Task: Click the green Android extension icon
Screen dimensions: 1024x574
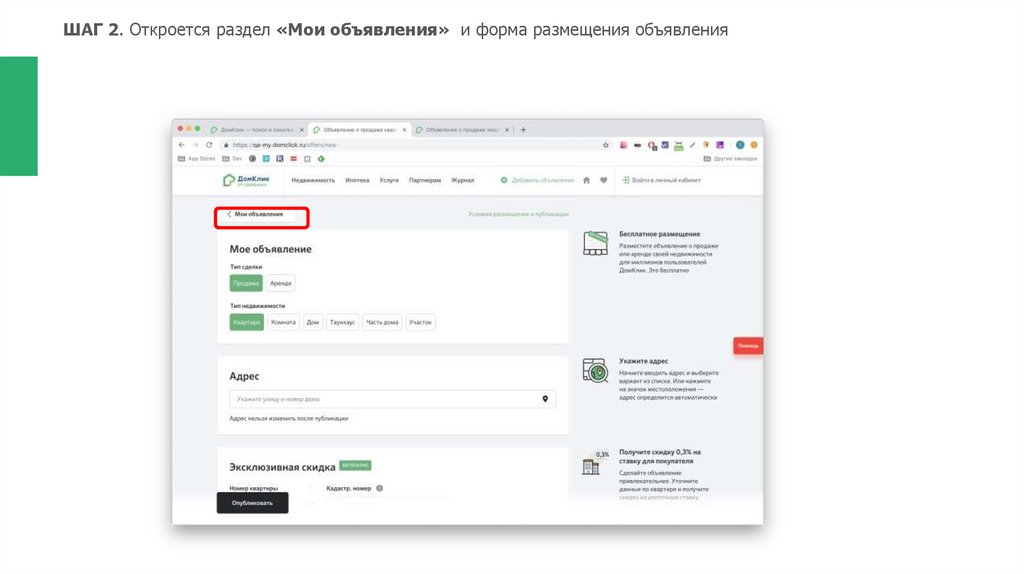Action: pos(679,145)
